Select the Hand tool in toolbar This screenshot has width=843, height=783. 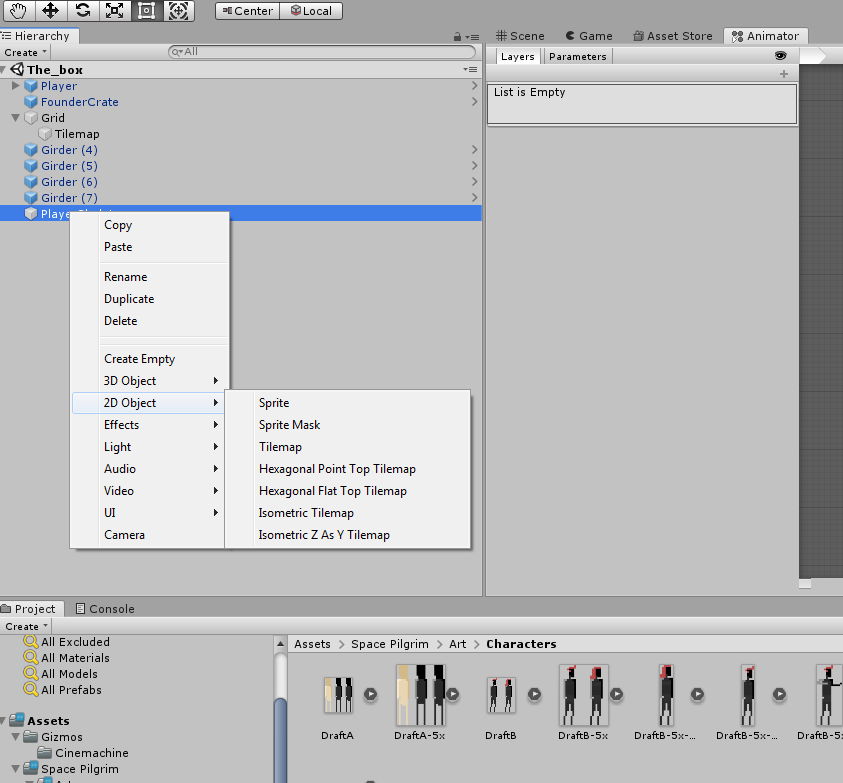point(17,11)
